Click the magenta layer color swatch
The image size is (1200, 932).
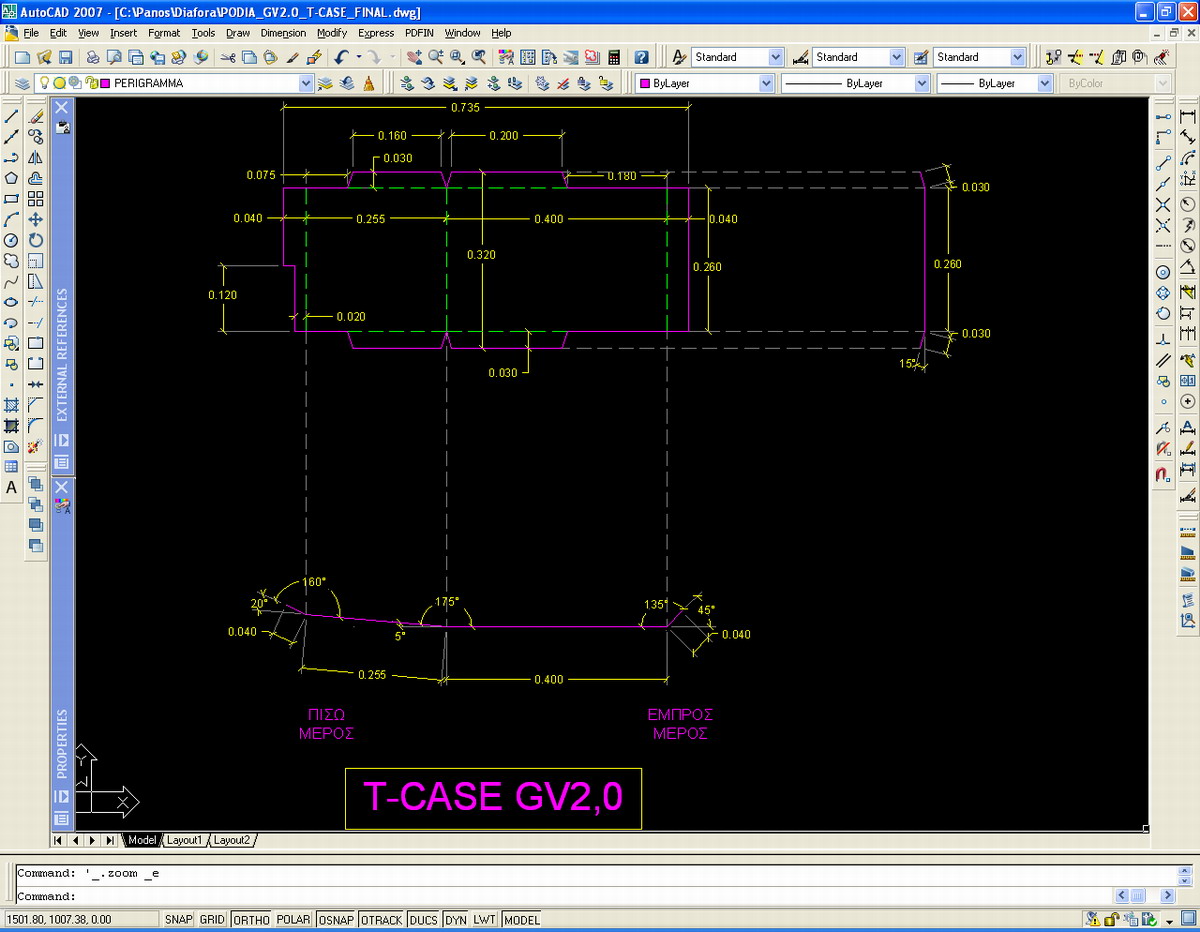105,83
